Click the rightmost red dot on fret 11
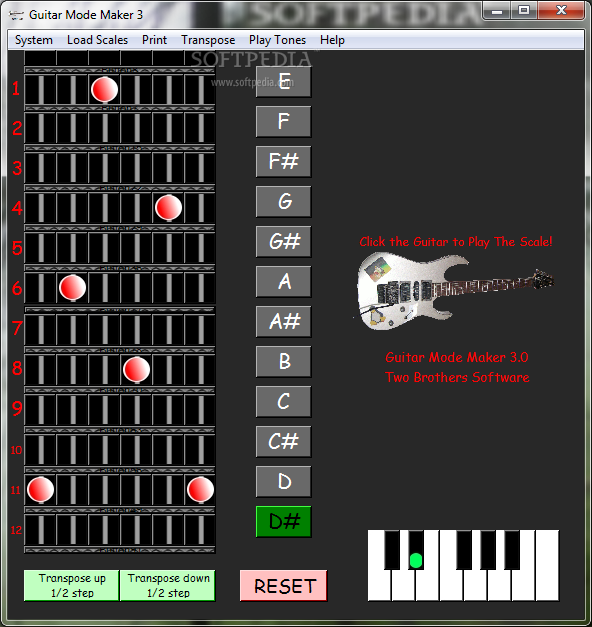Viewport: 592px width, 627px height. click(200, 489)
